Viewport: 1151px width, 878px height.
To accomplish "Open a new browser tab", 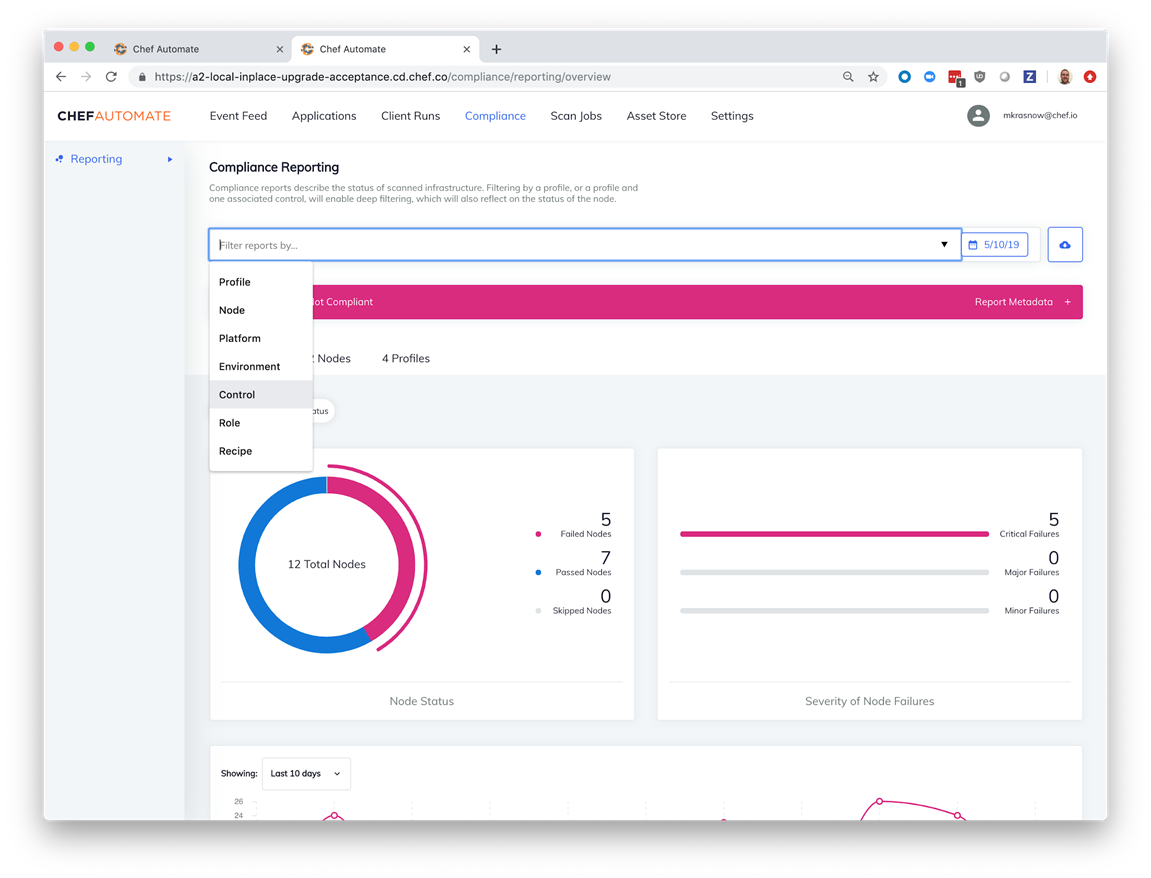I will point(496,49).
